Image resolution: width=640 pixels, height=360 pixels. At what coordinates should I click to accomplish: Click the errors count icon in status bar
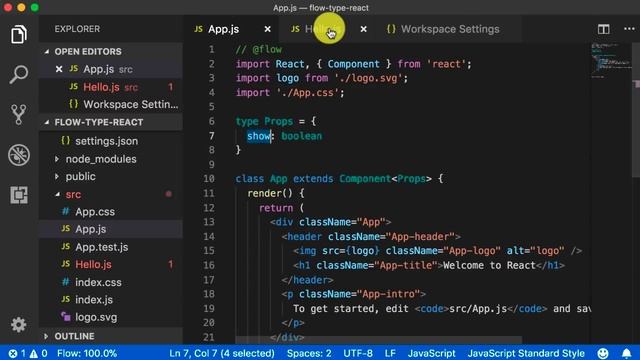coord(13,353)
